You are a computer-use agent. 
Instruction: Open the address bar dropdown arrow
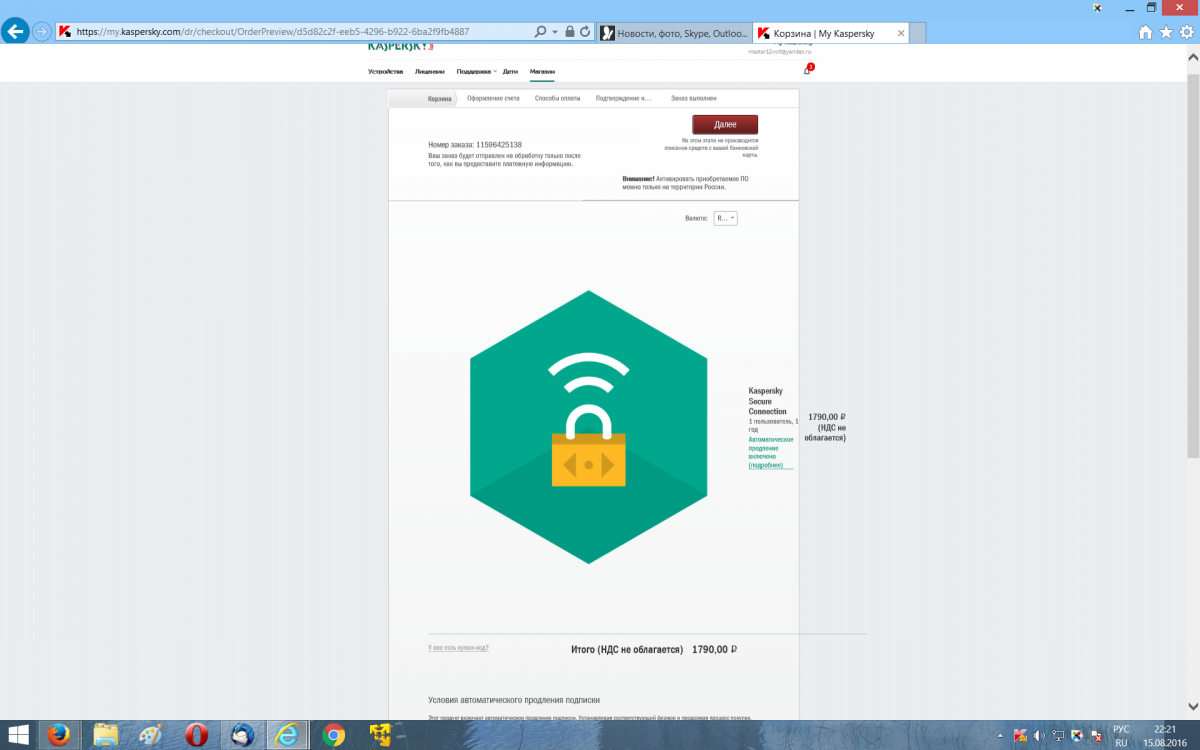coord(555,32)
